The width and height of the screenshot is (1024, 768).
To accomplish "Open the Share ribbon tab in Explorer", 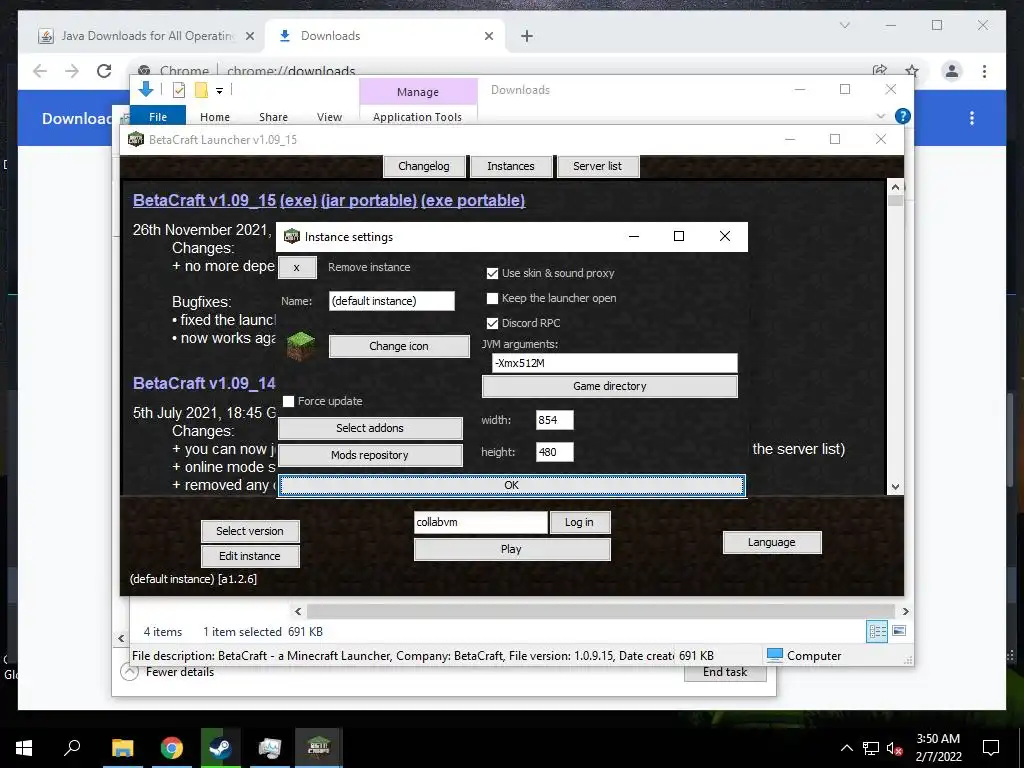I will click(273, 117).
